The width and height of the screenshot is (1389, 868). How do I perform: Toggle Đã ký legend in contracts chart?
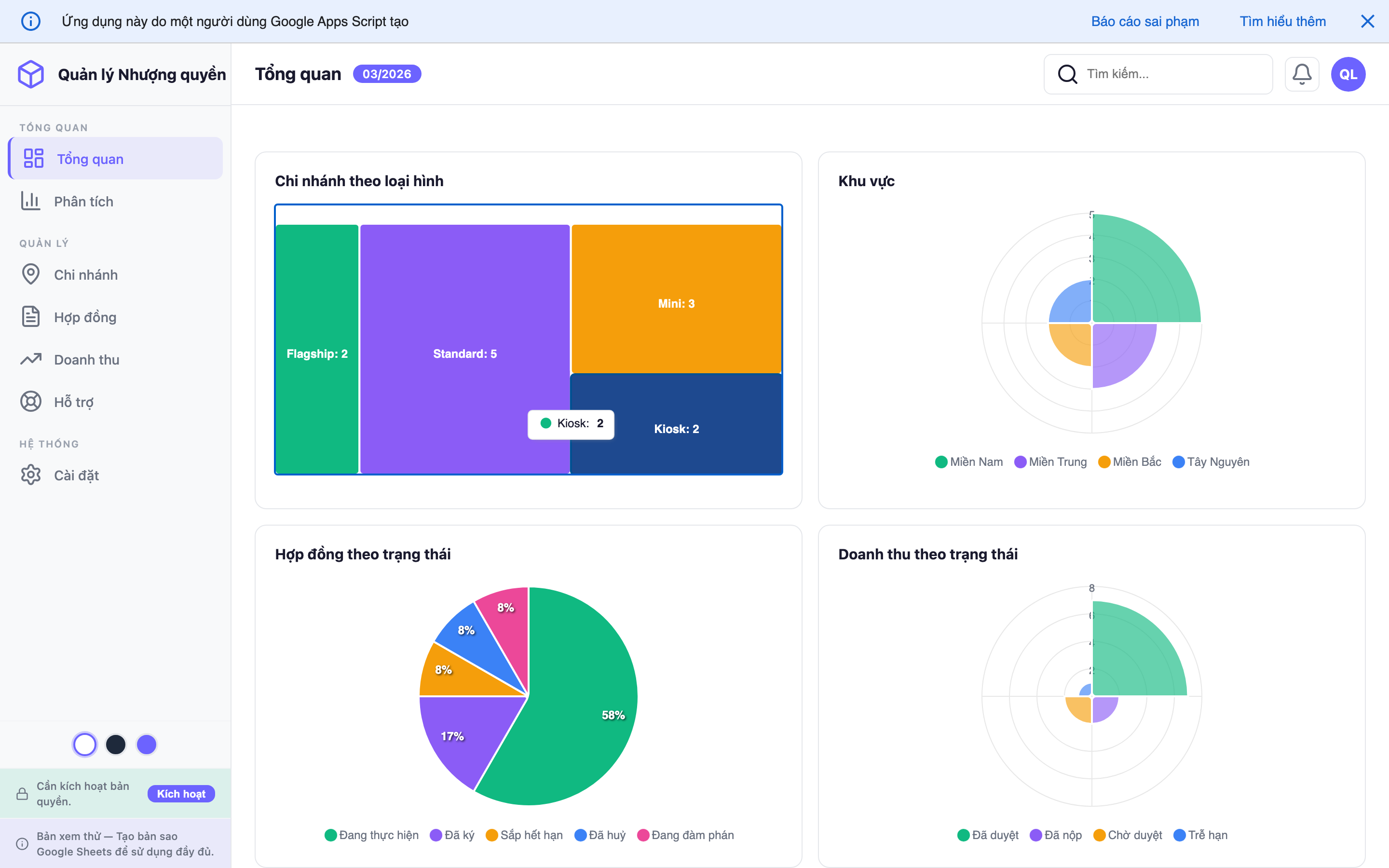tap(452, 835)
